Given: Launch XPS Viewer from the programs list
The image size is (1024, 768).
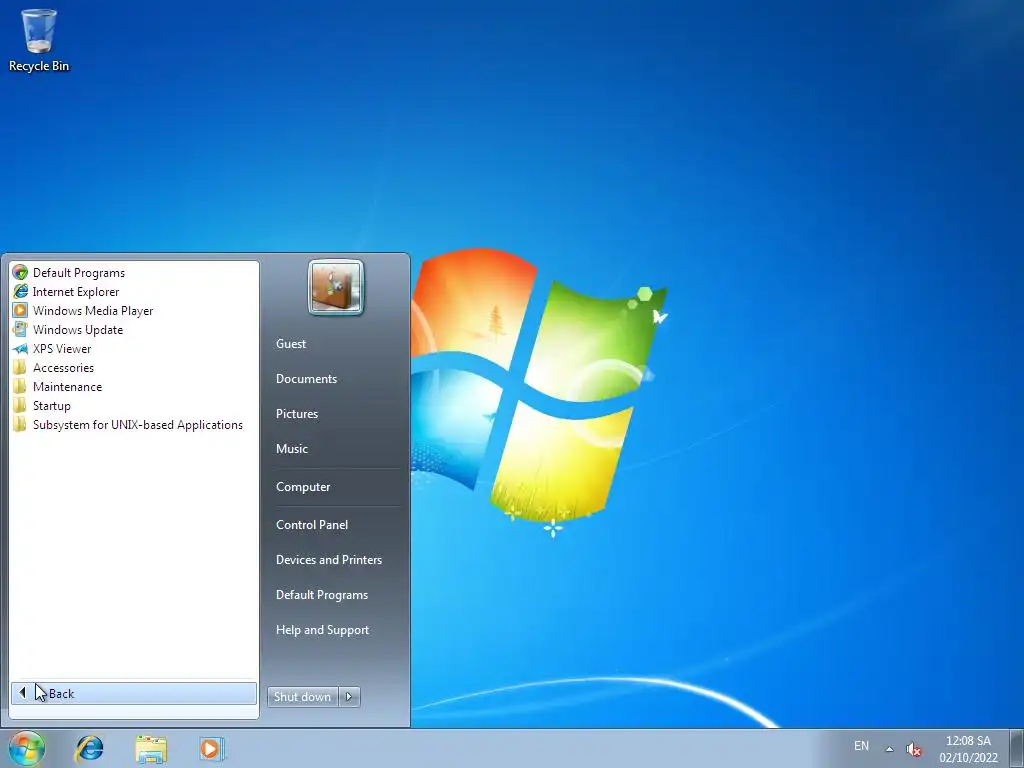Looking at the screenshot, I should [62, 348].
